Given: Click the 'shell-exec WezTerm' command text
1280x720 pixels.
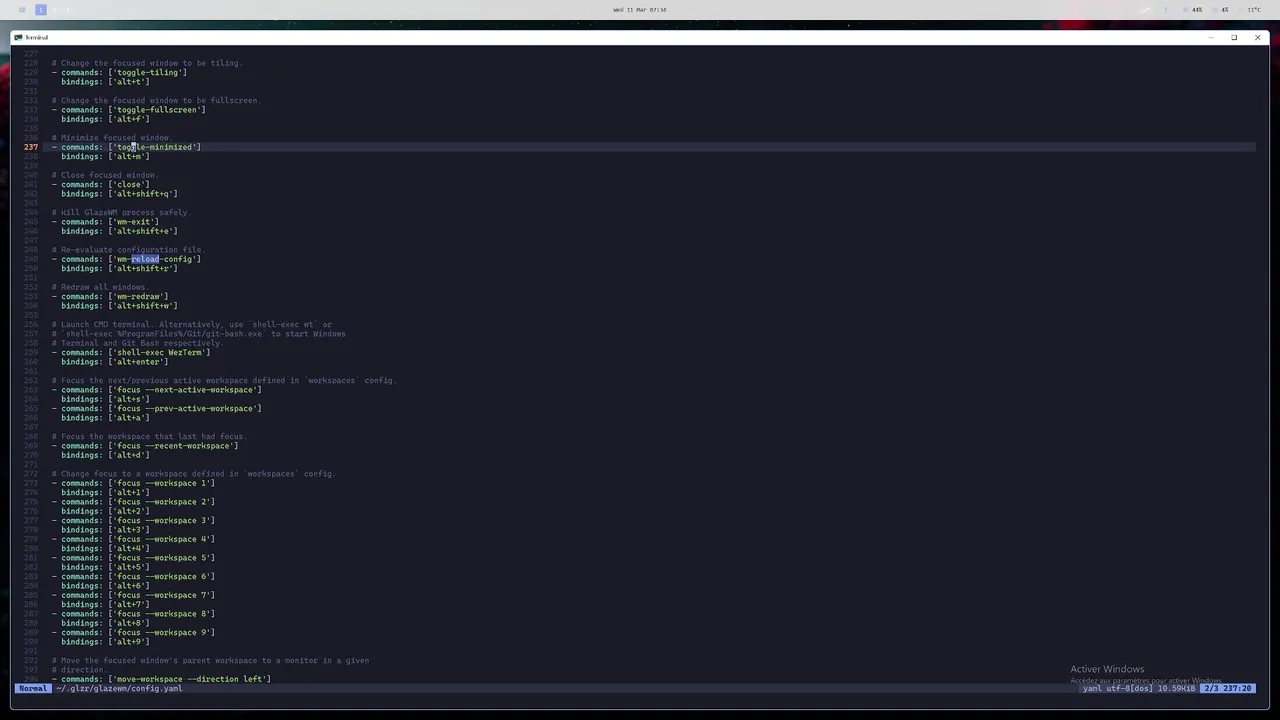Looking at the screenshot, I should pos(161,353).
